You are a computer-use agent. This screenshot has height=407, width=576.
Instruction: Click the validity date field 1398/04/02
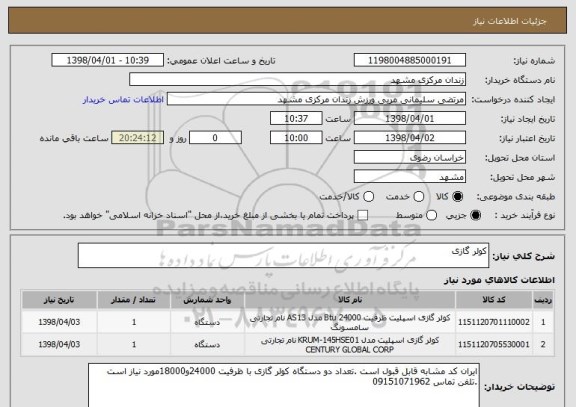click(x=410, y=138)
